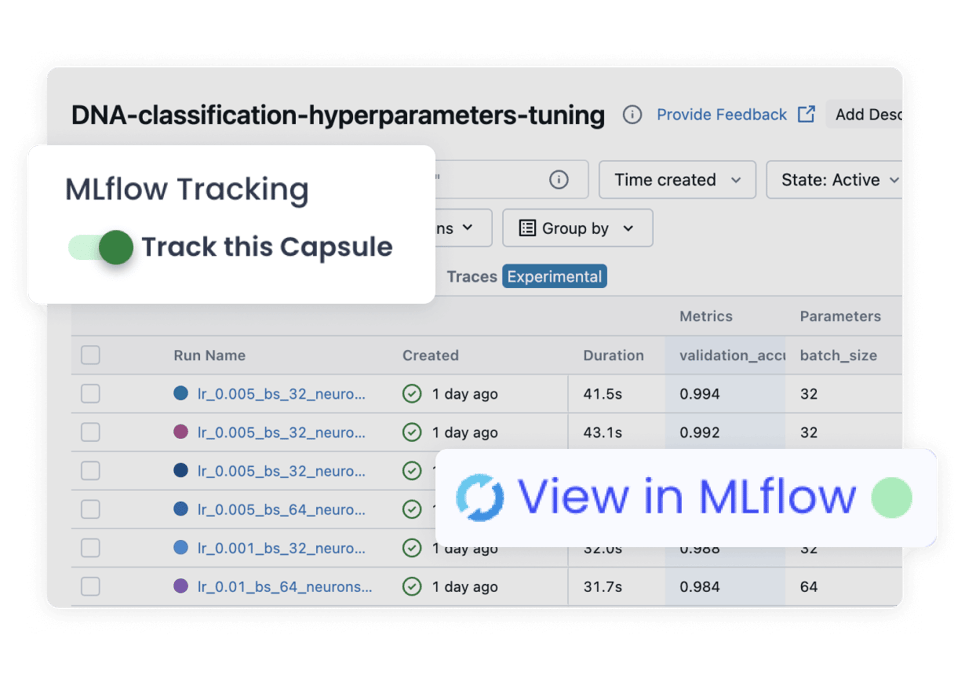Click the MLflow refresh logo icon
The height and width of the screenshot is (675, 965).
(480, 497)
